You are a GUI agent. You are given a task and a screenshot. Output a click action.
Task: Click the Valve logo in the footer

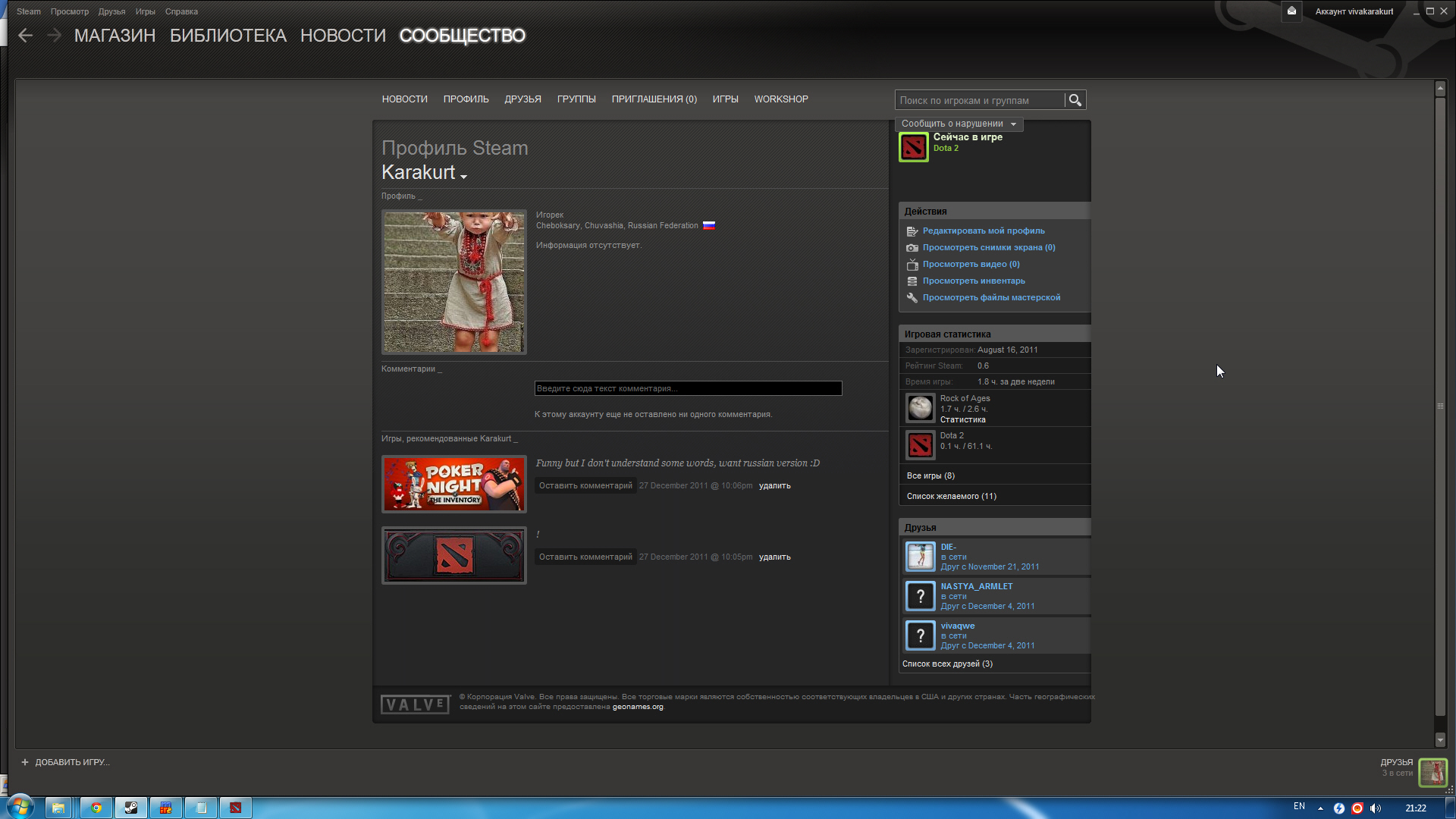tap(415, 704)
